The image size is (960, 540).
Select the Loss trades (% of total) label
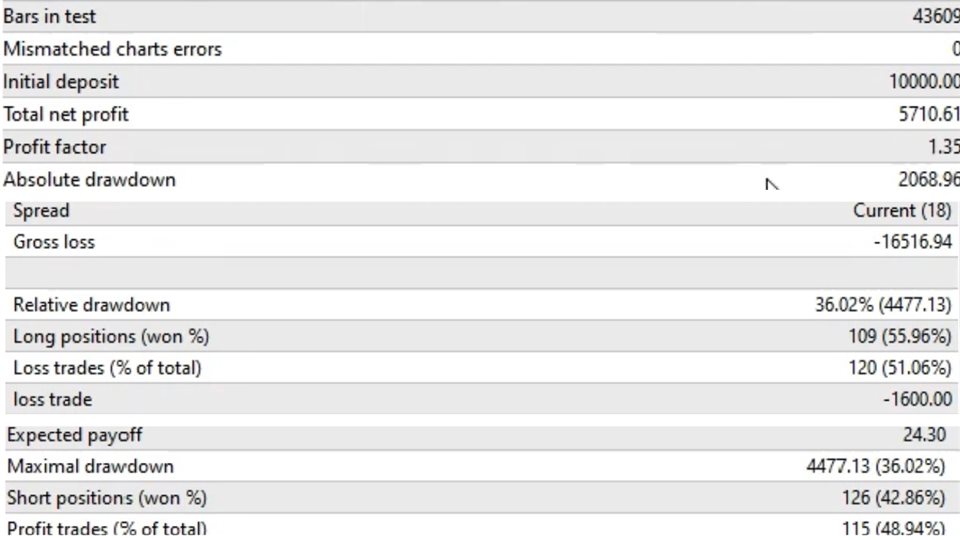point(107,368)
